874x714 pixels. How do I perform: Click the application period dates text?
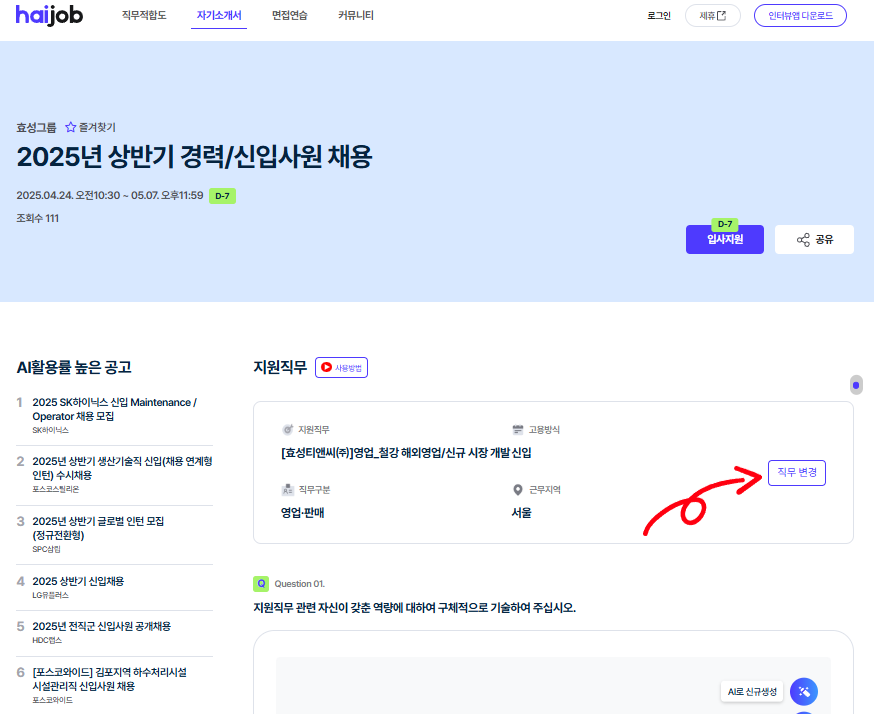[110, 196]
